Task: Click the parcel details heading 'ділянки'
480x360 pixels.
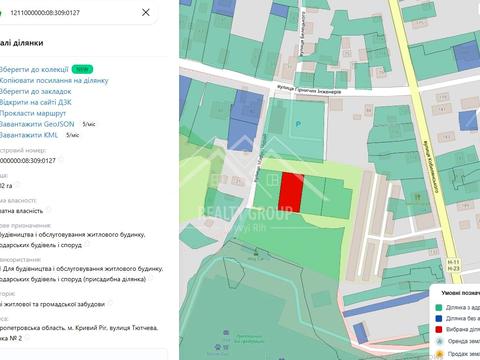Action: 22,43
